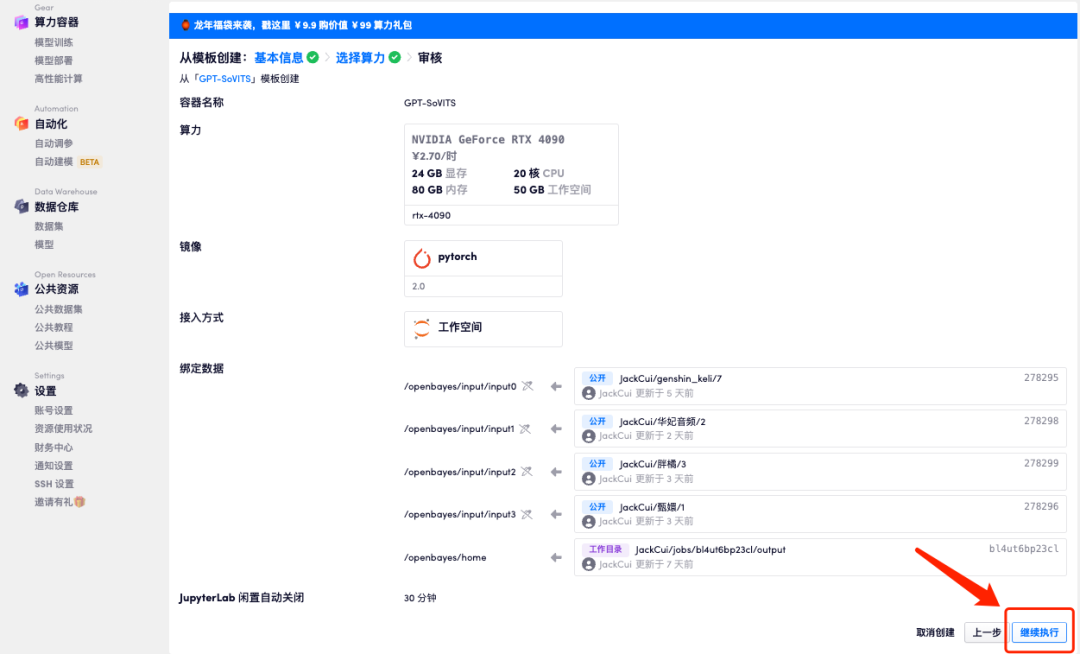
Task: Click the 工作目录 badge
Action: (x=605, y=549)
